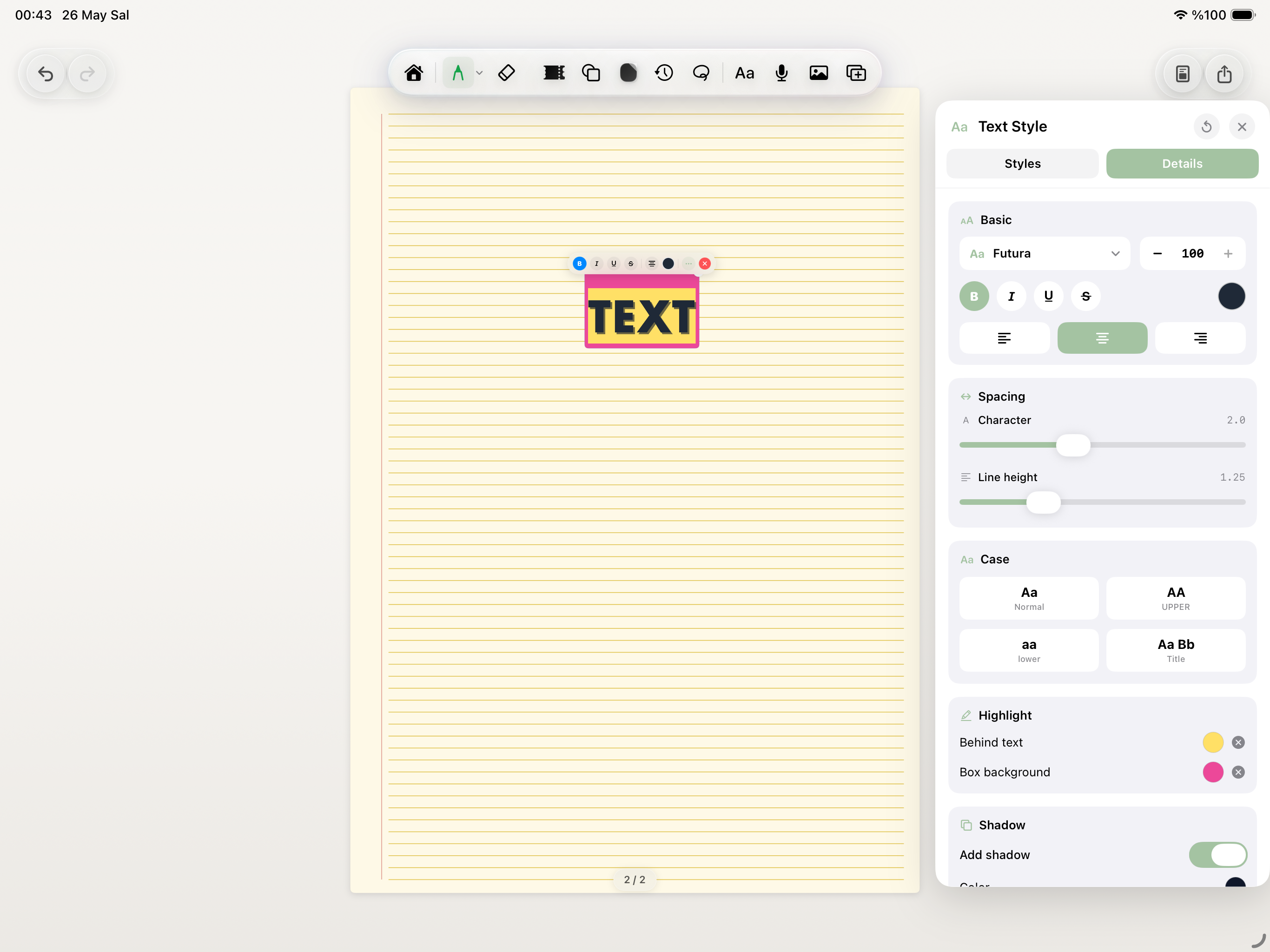Screen dimensions: 1270x952
Task: Toggle Underline in the Basic section
Action: coord(1048,296)
